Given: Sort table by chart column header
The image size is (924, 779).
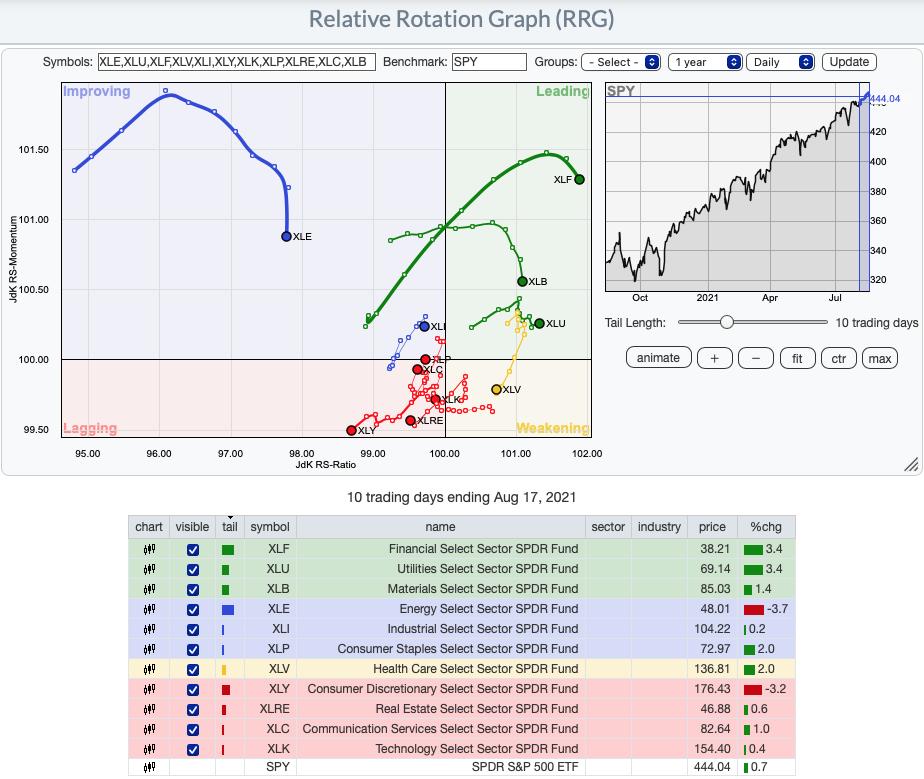Looking at the screenshot, I should pos(148,527).
